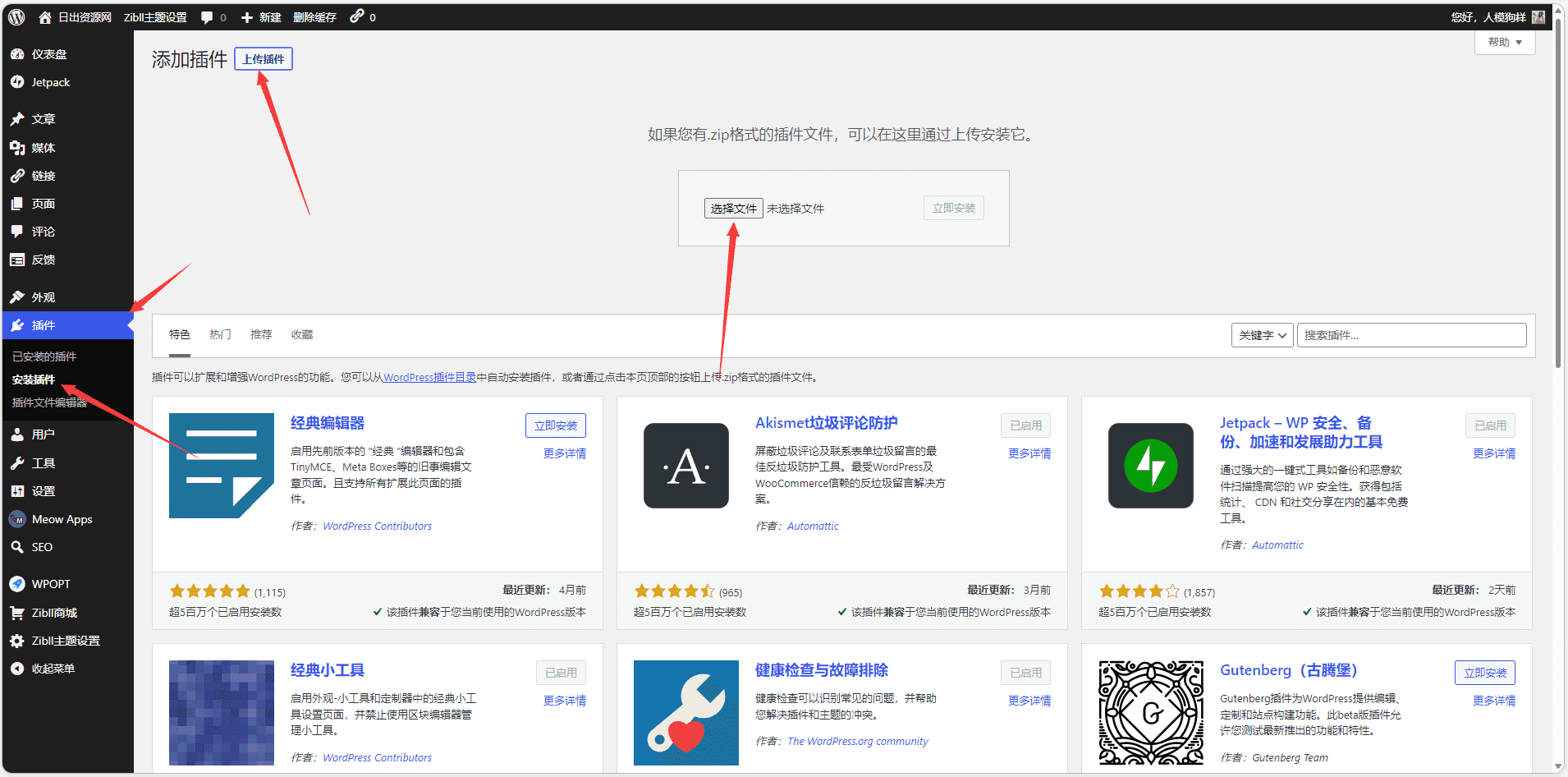Click the WordPress logo in the admin bar

16,16
